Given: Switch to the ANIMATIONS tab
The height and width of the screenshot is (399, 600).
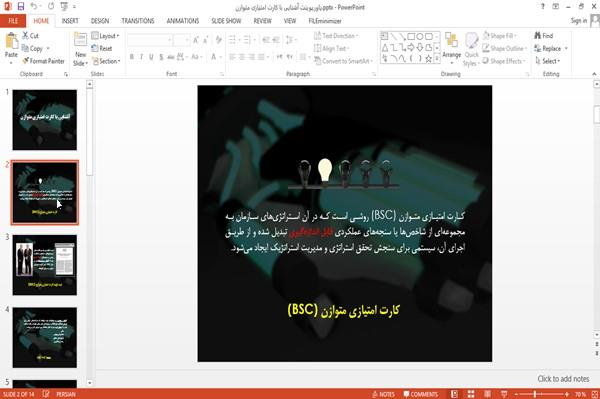Looking at the screenshot, I should click(183, 21).
